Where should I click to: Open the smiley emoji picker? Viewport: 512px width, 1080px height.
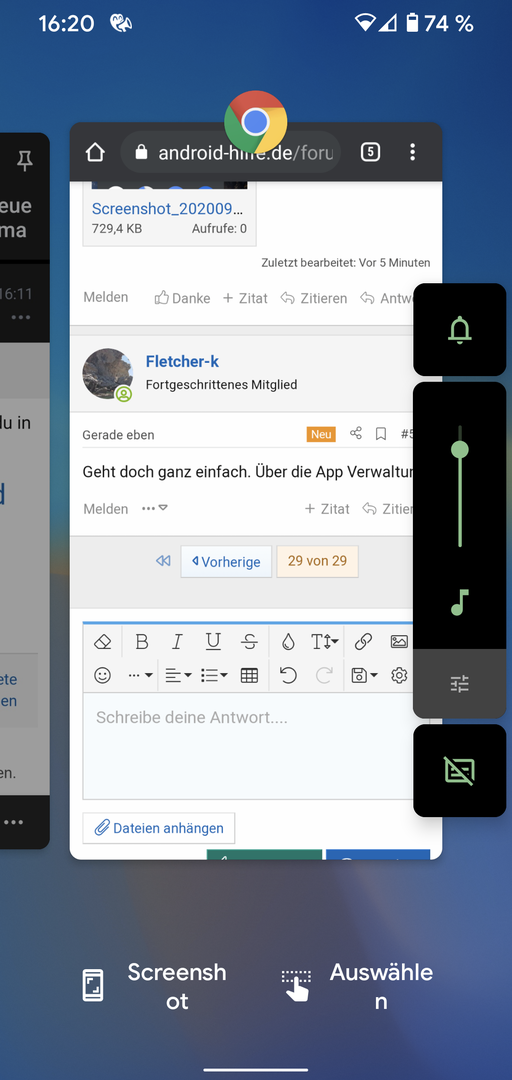103,676
